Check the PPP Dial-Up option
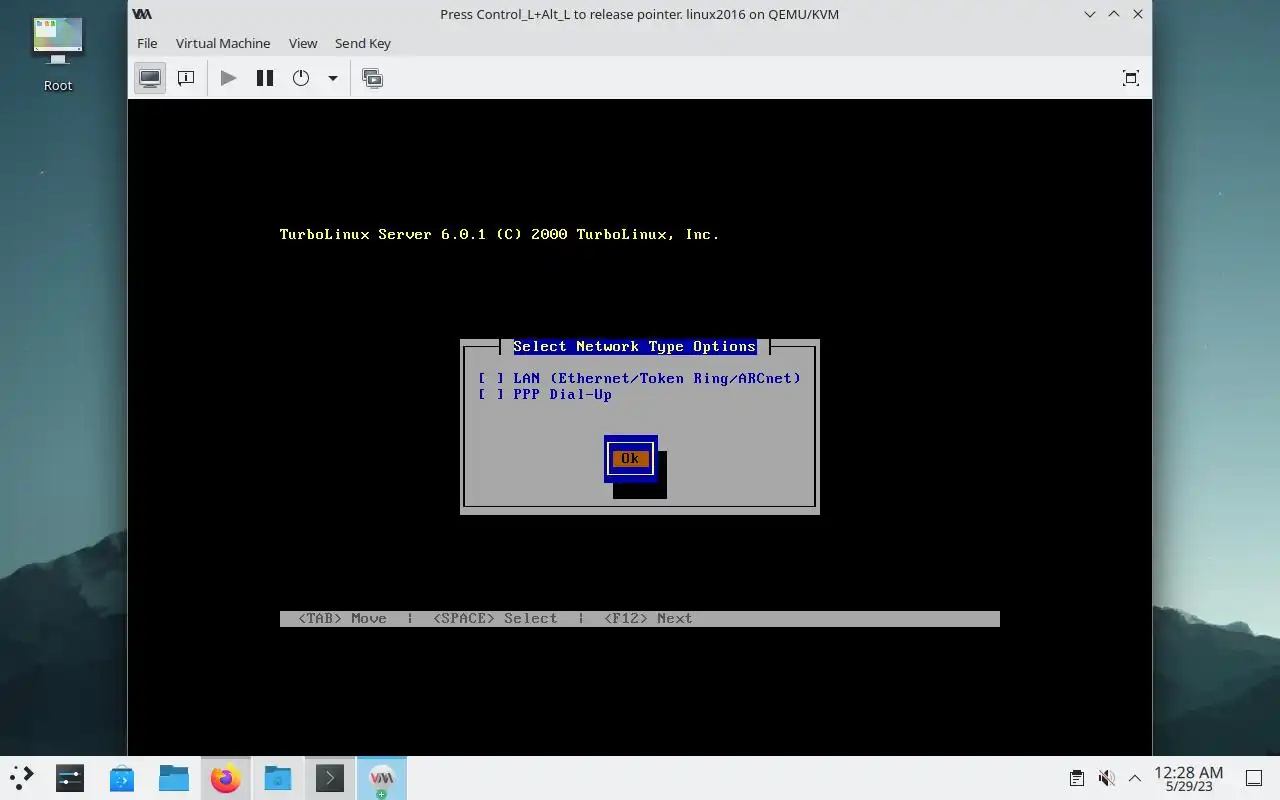This screenshot has width=1280, height=800. tap(545, 394)
